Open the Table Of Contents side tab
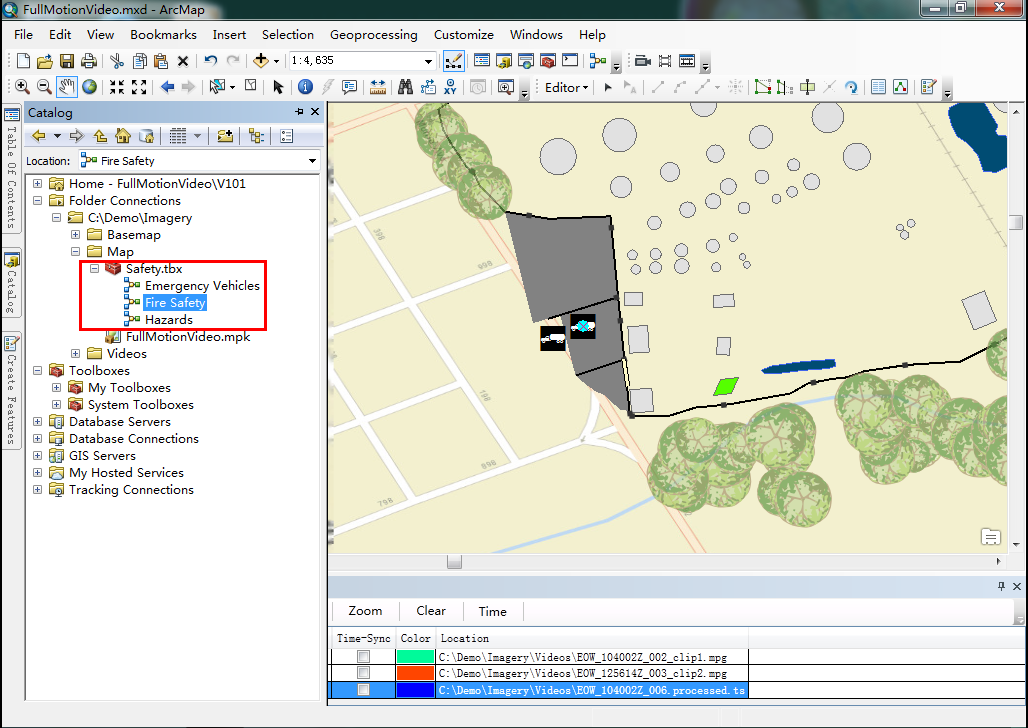Viewport: 1028px width, 728px height. pos(11,170)
